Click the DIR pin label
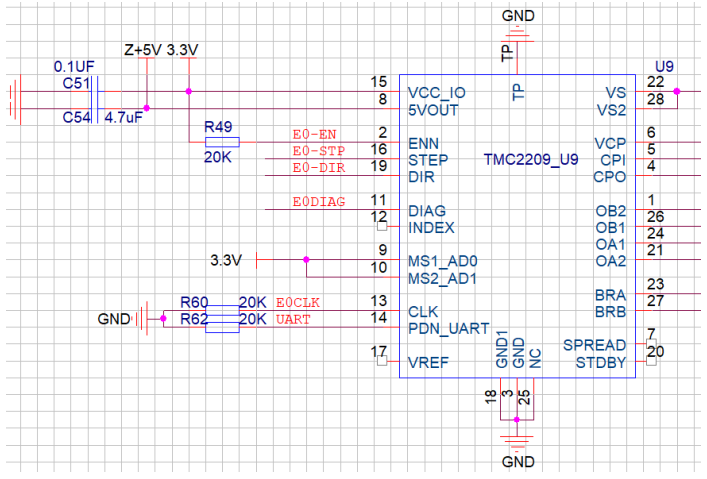707x479 pixels. 421,177
